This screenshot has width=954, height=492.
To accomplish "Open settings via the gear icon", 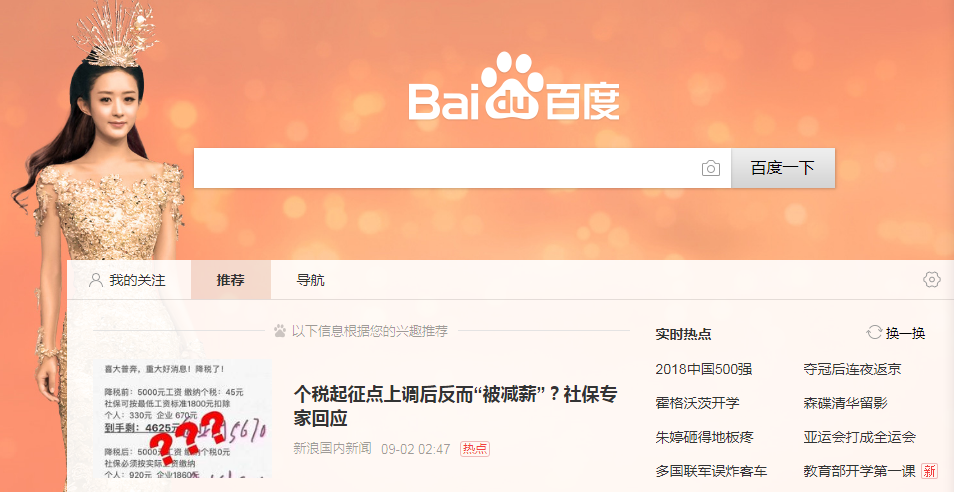I will (x=931, y=280).
